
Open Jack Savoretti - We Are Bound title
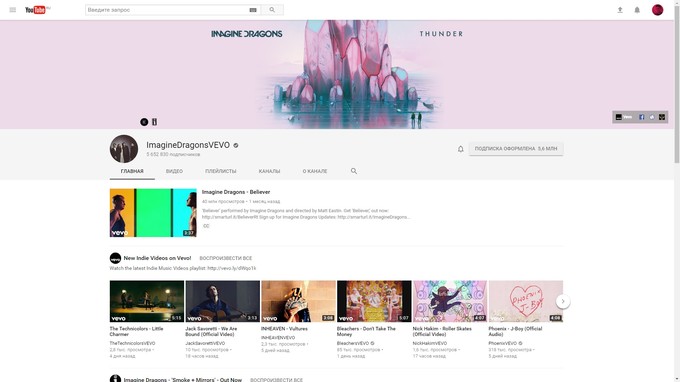pyautogui.click(x=211, y=331)
